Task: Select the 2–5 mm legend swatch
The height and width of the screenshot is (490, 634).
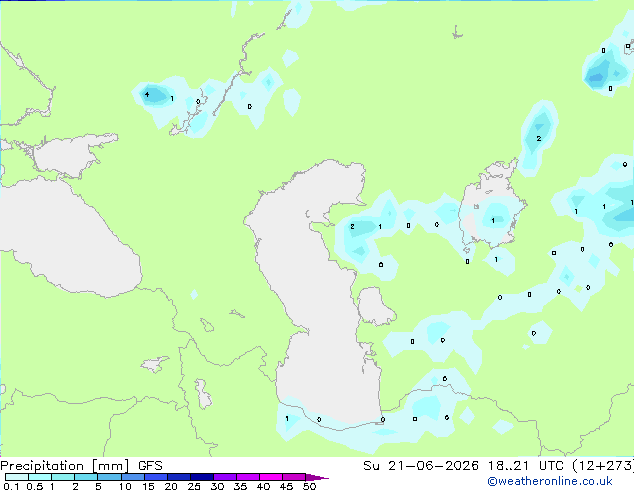Action: tap(86, 477)
